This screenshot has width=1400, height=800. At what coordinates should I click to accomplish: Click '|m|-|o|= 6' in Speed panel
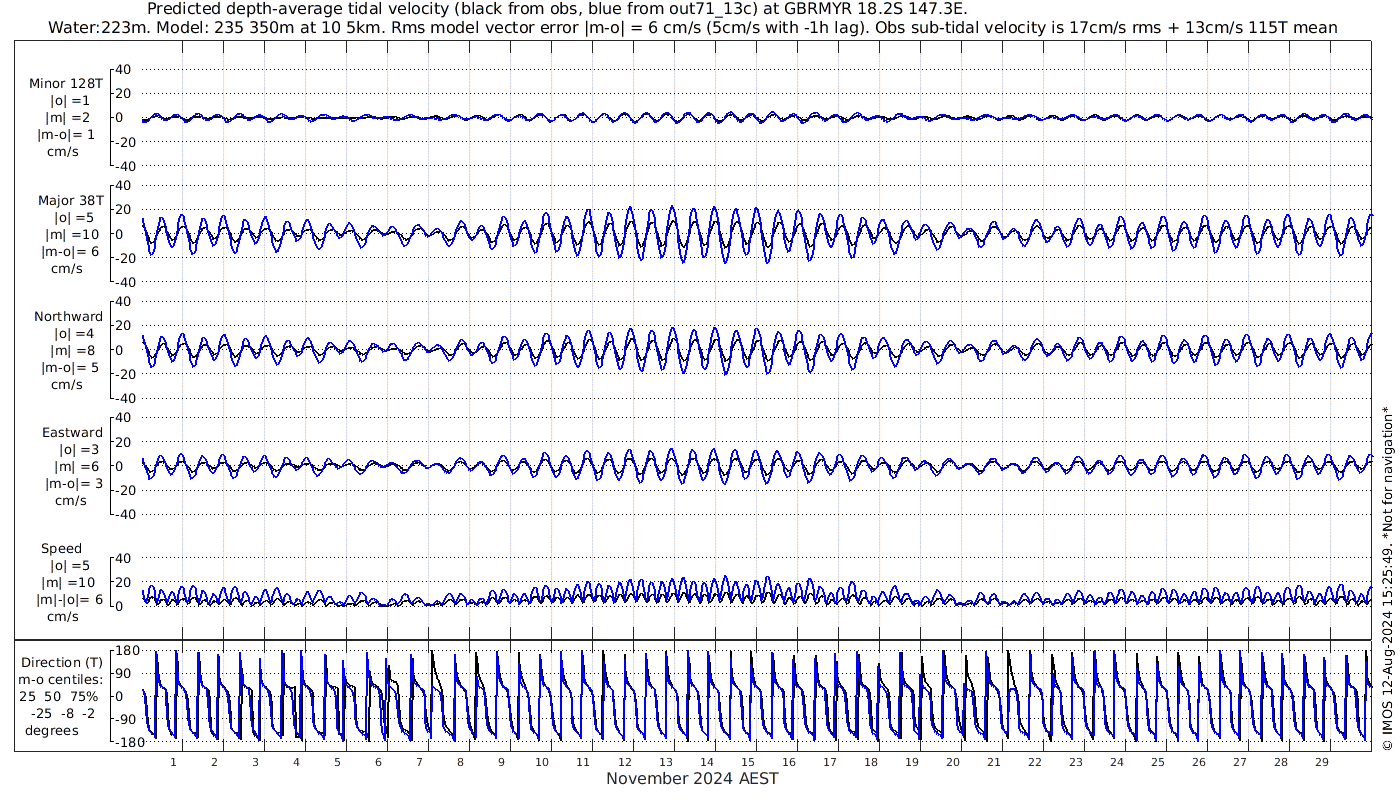pyautogui.click(x=69, y=599)
